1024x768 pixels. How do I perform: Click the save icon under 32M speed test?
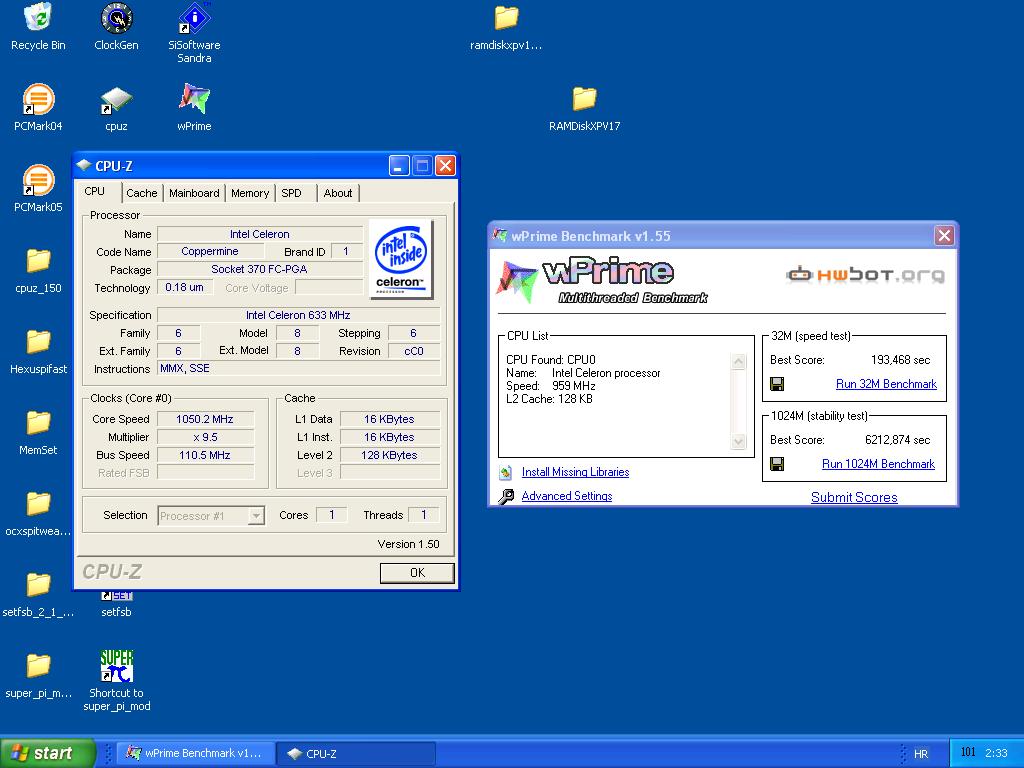[777, 384]
